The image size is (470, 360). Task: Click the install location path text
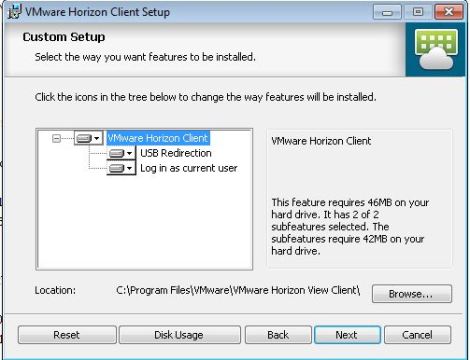[x=238, y=290]
